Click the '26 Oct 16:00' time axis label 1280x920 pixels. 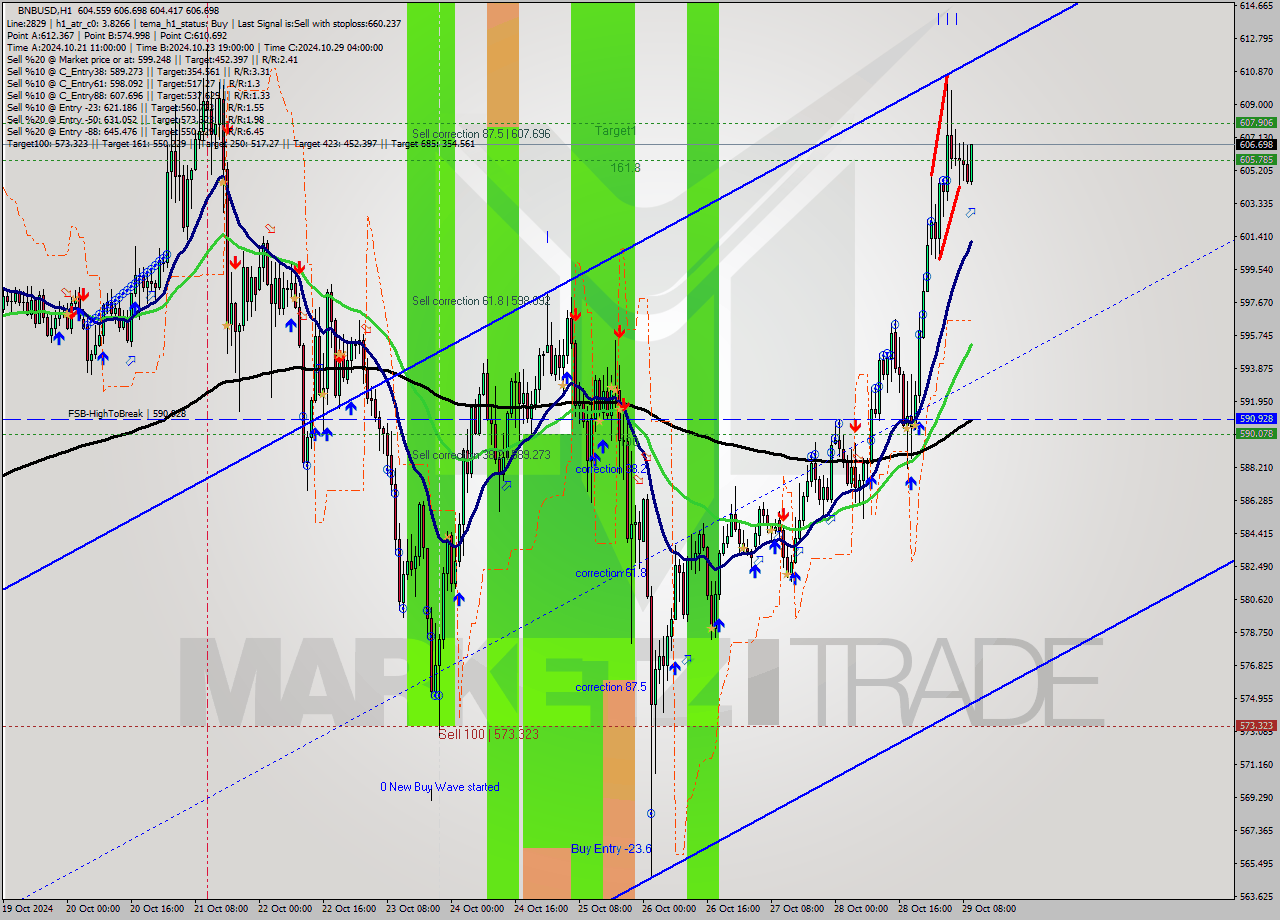731,909
